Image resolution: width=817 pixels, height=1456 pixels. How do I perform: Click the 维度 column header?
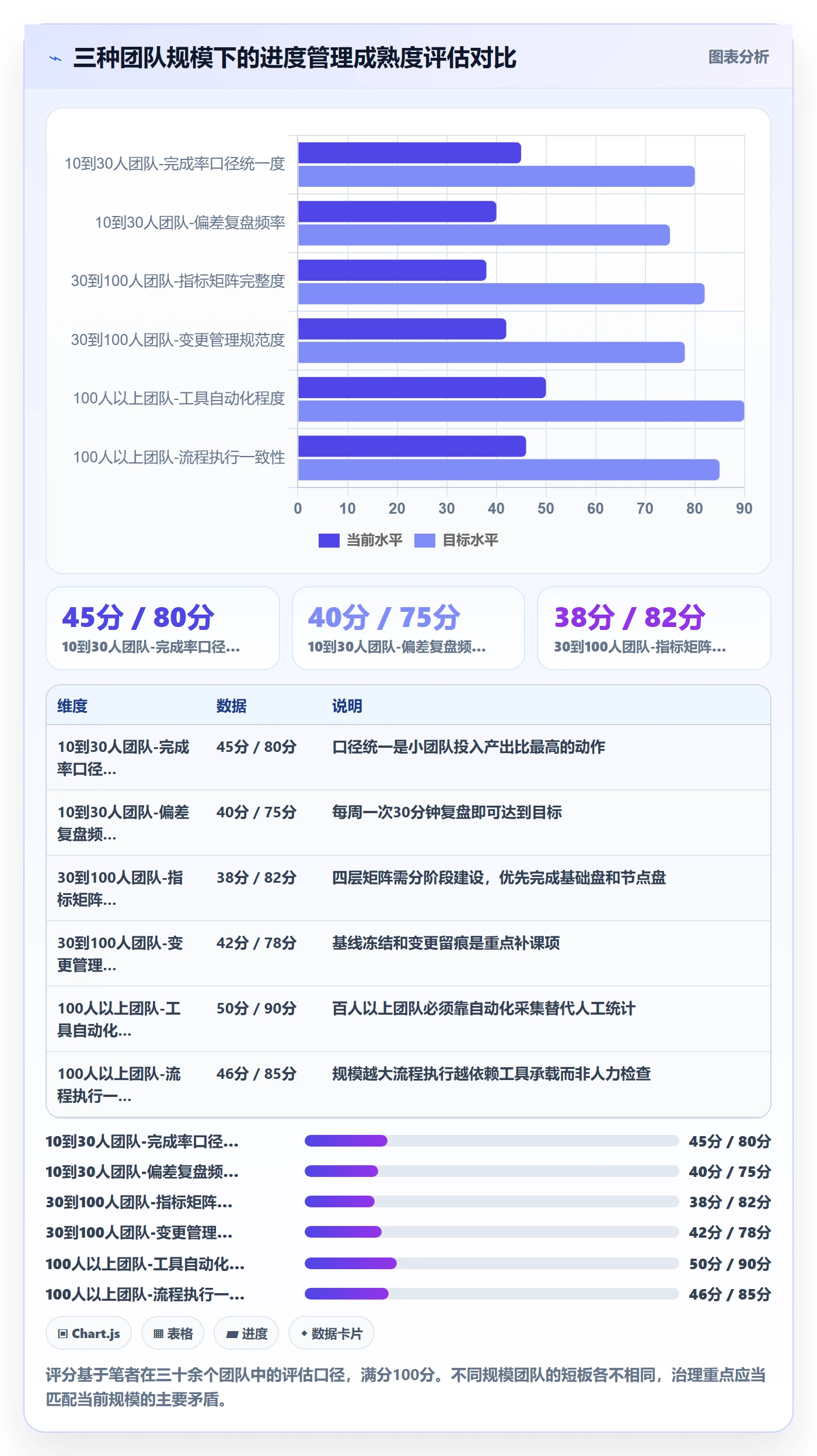pos(72,706)
